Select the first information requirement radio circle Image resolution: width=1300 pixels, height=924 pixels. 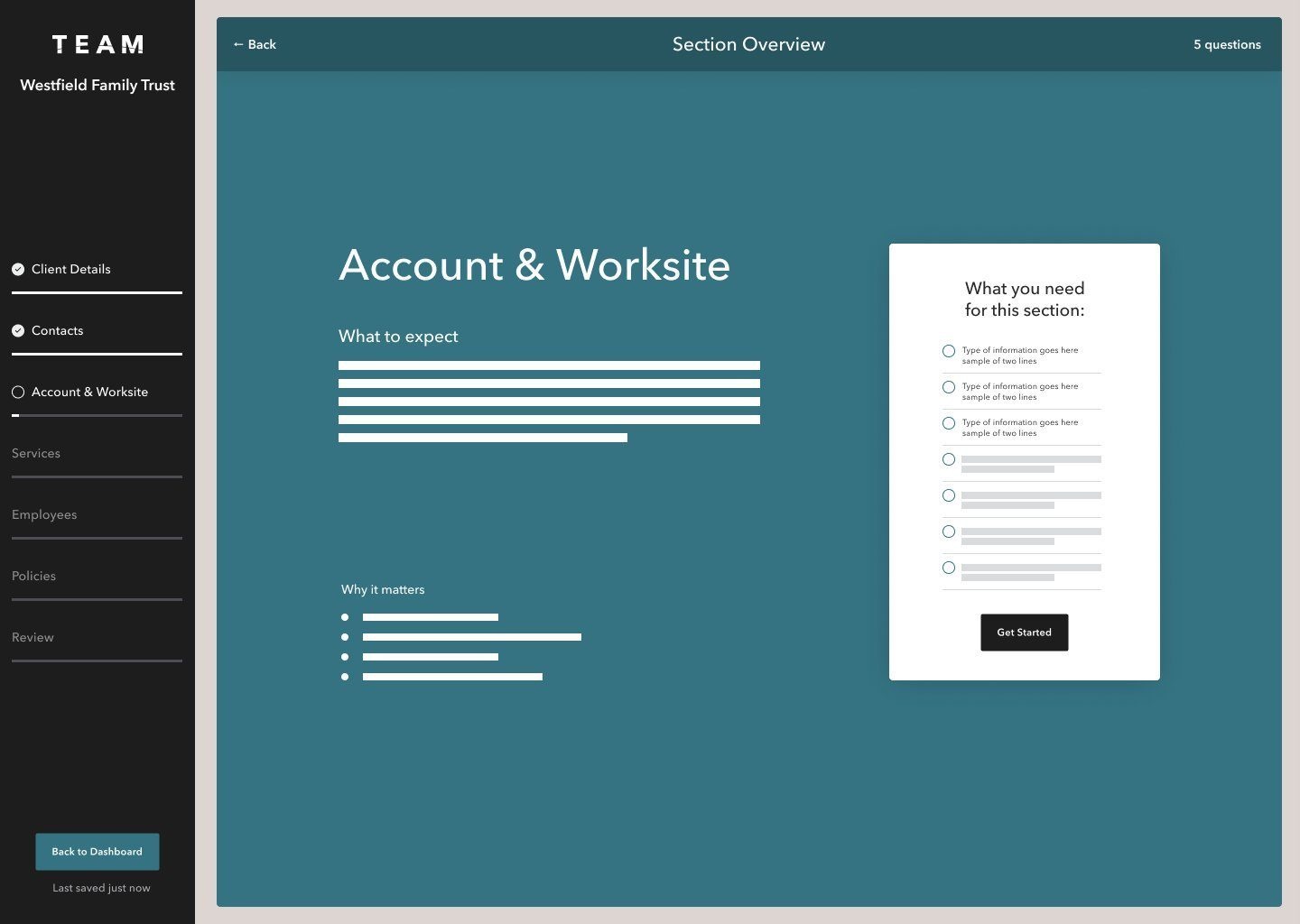pyautogui.click(x=949, y=351)
